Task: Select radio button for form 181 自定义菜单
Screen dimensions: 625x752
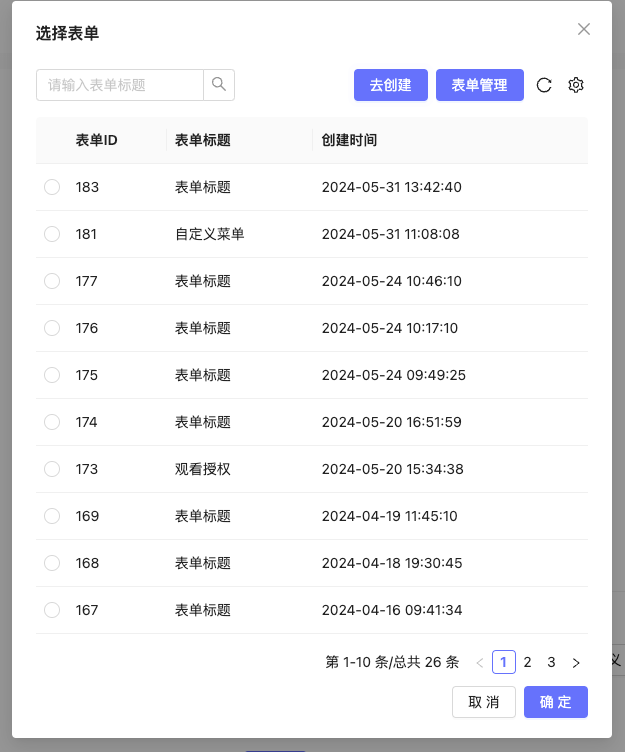Action: tap(52, 234)
